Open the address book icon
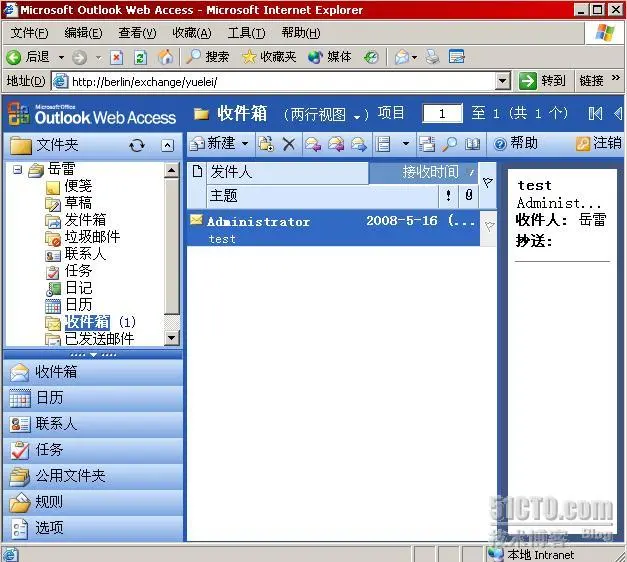This screenshot has width=627, height=562. (x=472, y=144)
